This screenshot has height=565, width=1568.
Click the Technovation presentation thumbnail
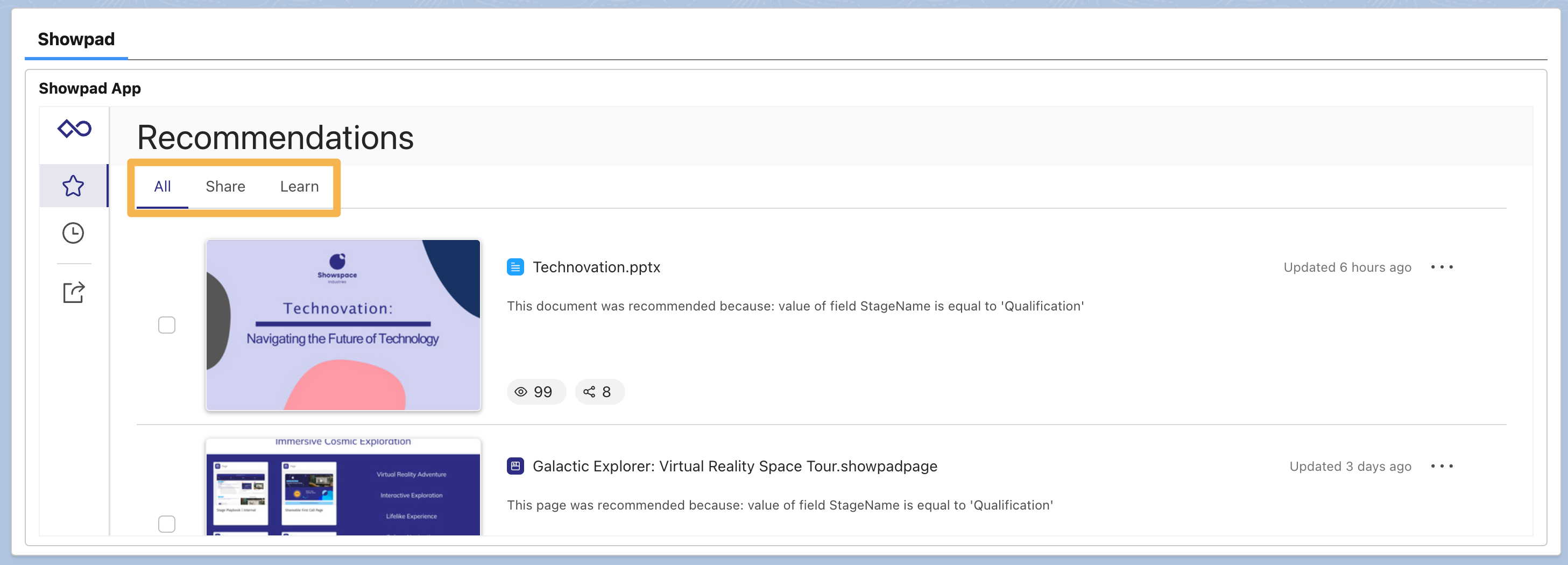(343, 325)
